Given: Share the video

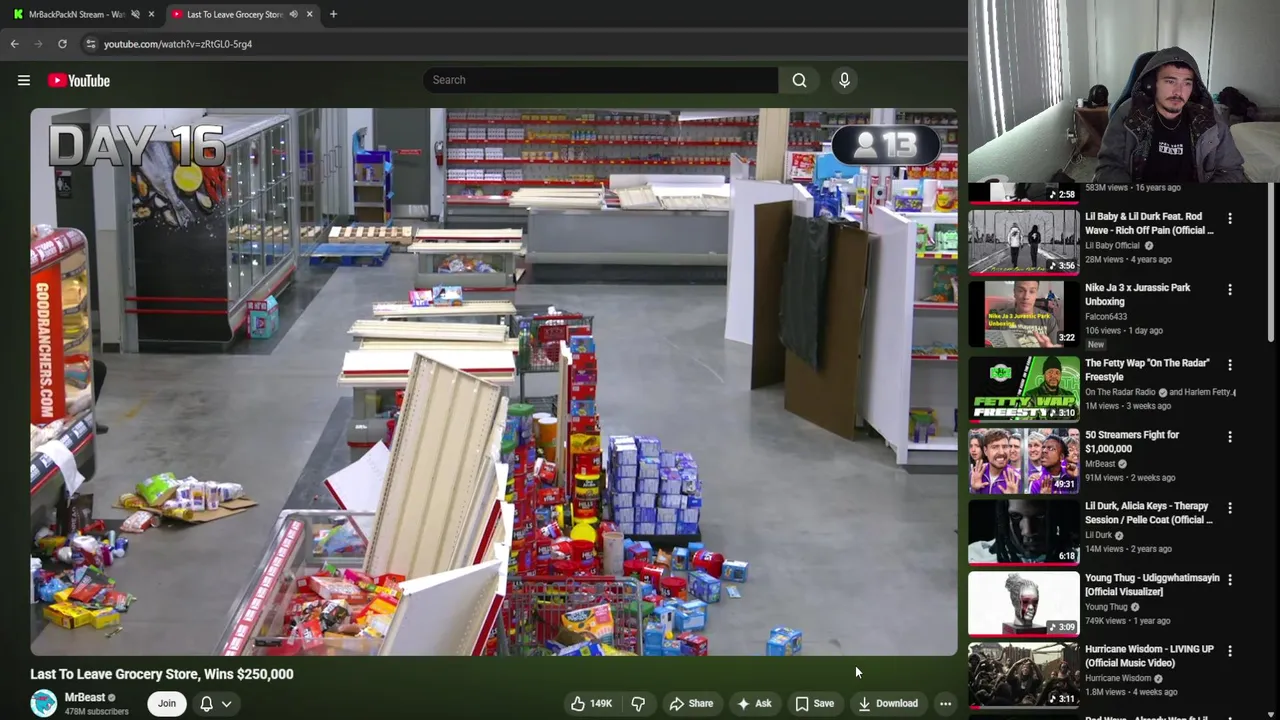Looking at the screenshot, I should (x=691, y=703).
